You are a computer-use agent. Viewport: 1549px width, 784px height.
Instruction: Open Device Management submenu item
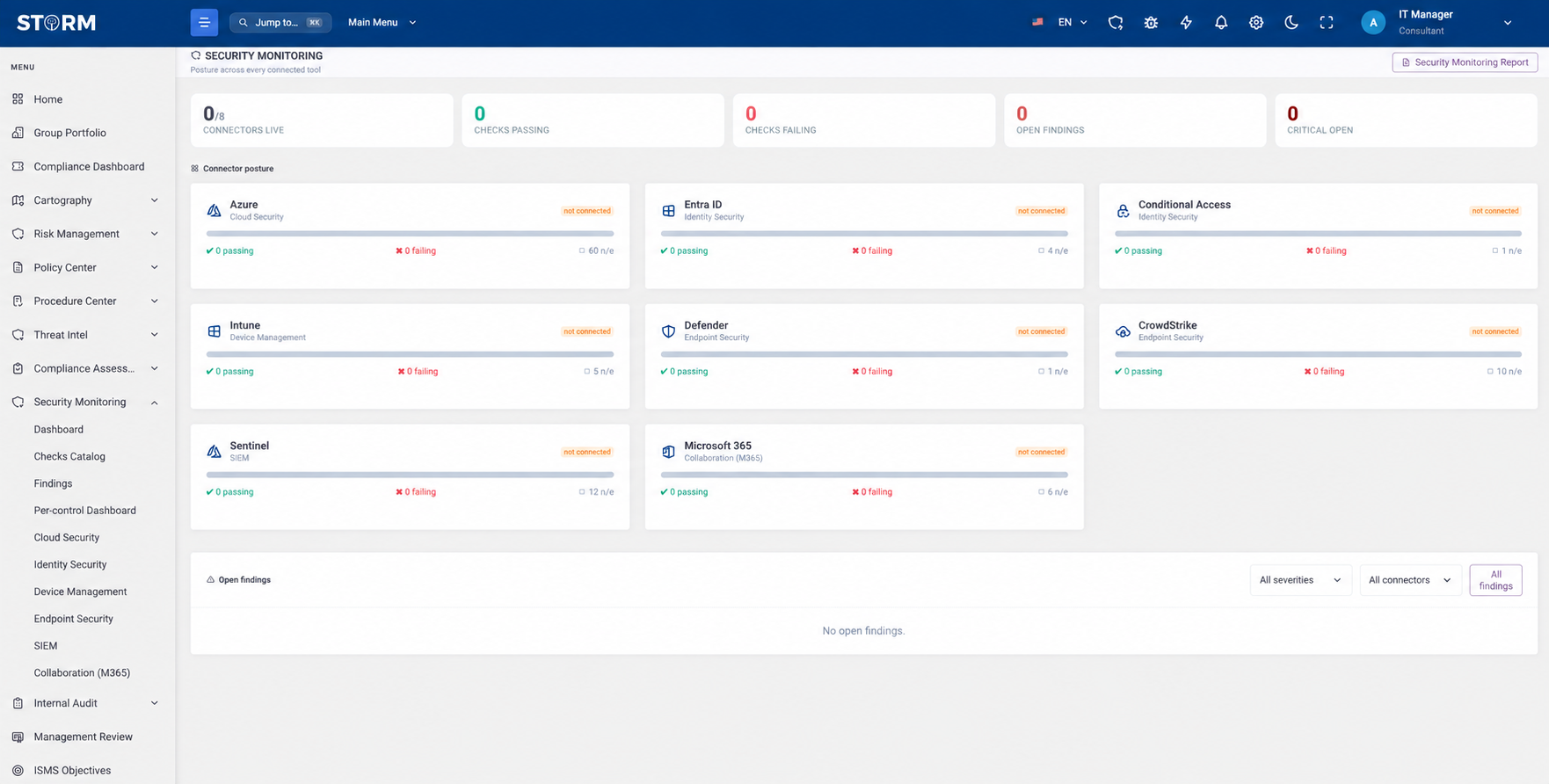point(80,592)
